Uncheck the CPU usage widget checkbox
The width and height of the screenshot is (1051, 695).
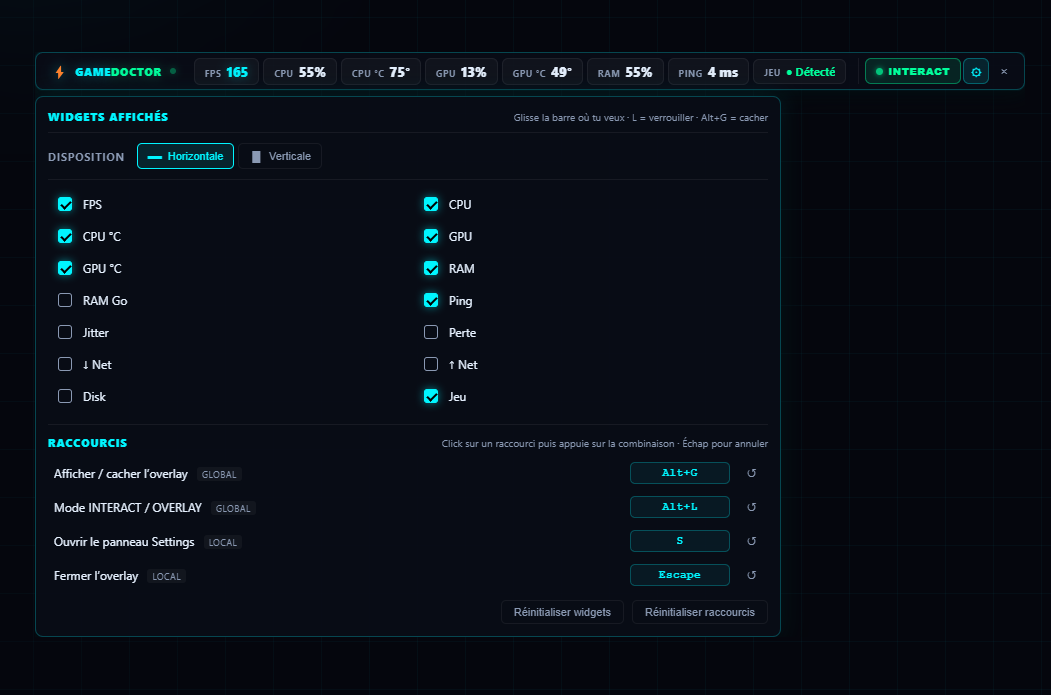pyautogui.click(x=431, y=204)
